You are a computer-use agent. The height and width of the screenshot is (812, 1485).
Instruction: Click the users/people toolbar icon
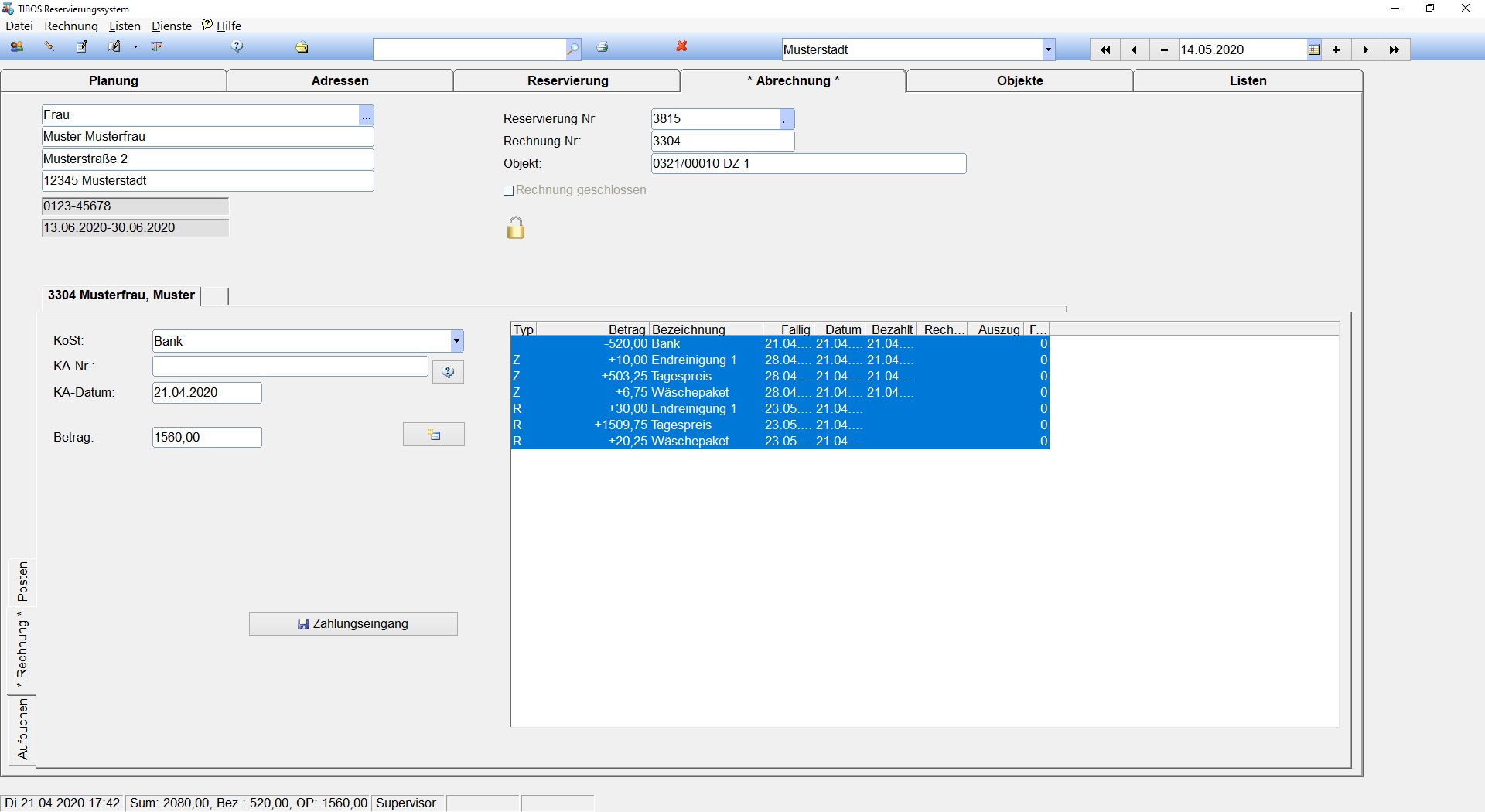pyautogui.click(x=17, y=47)
